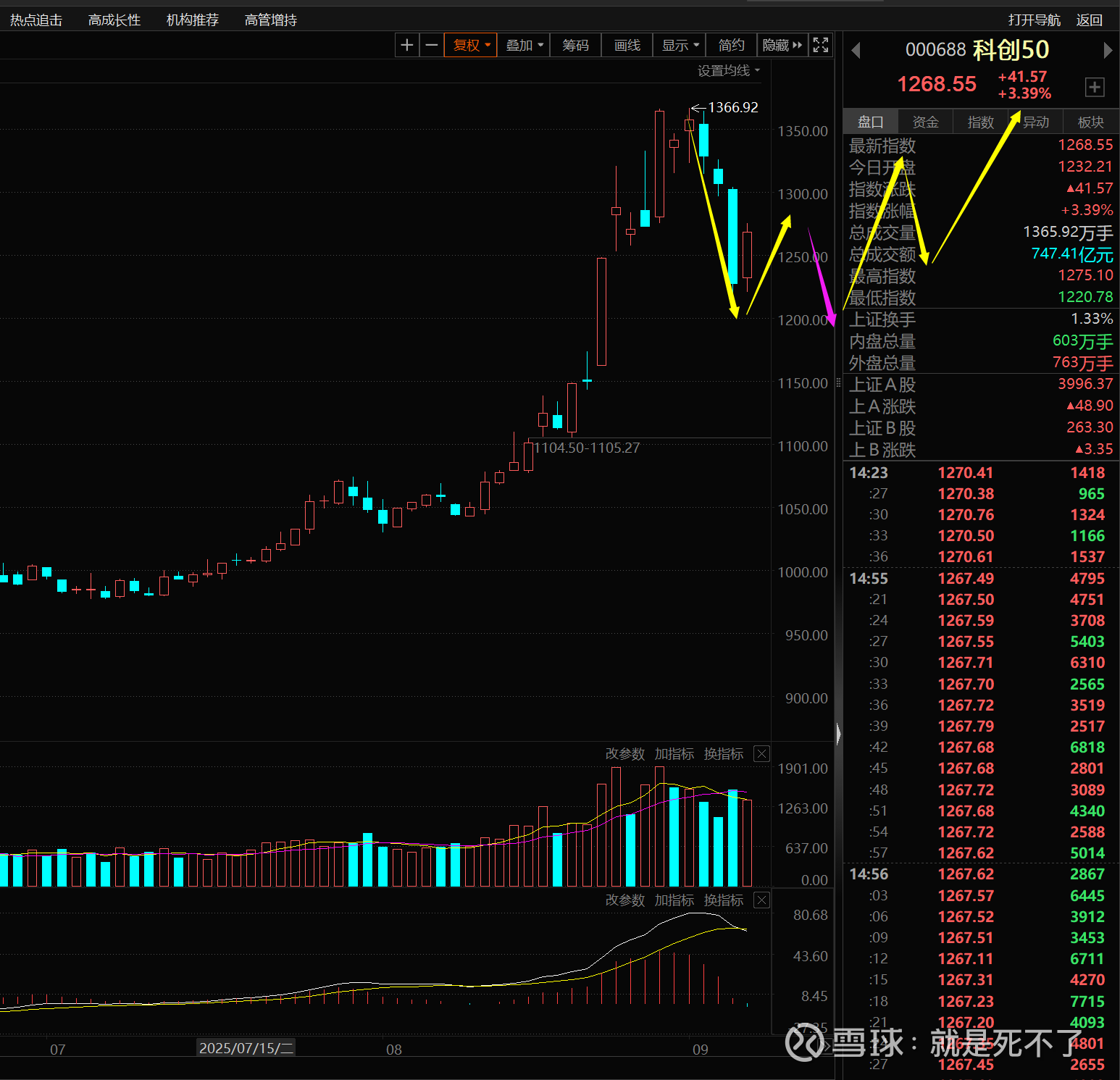Click the tick price 1267.11
1120x1080 pixels.
966,959
